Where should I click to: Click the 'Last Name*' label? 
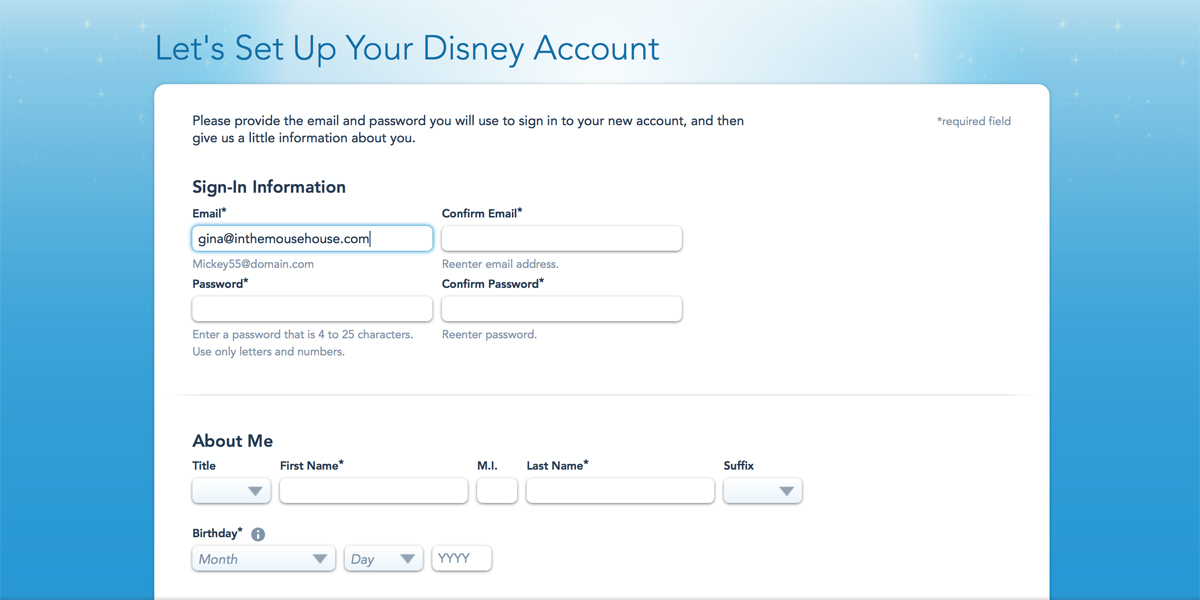point(558,465)
